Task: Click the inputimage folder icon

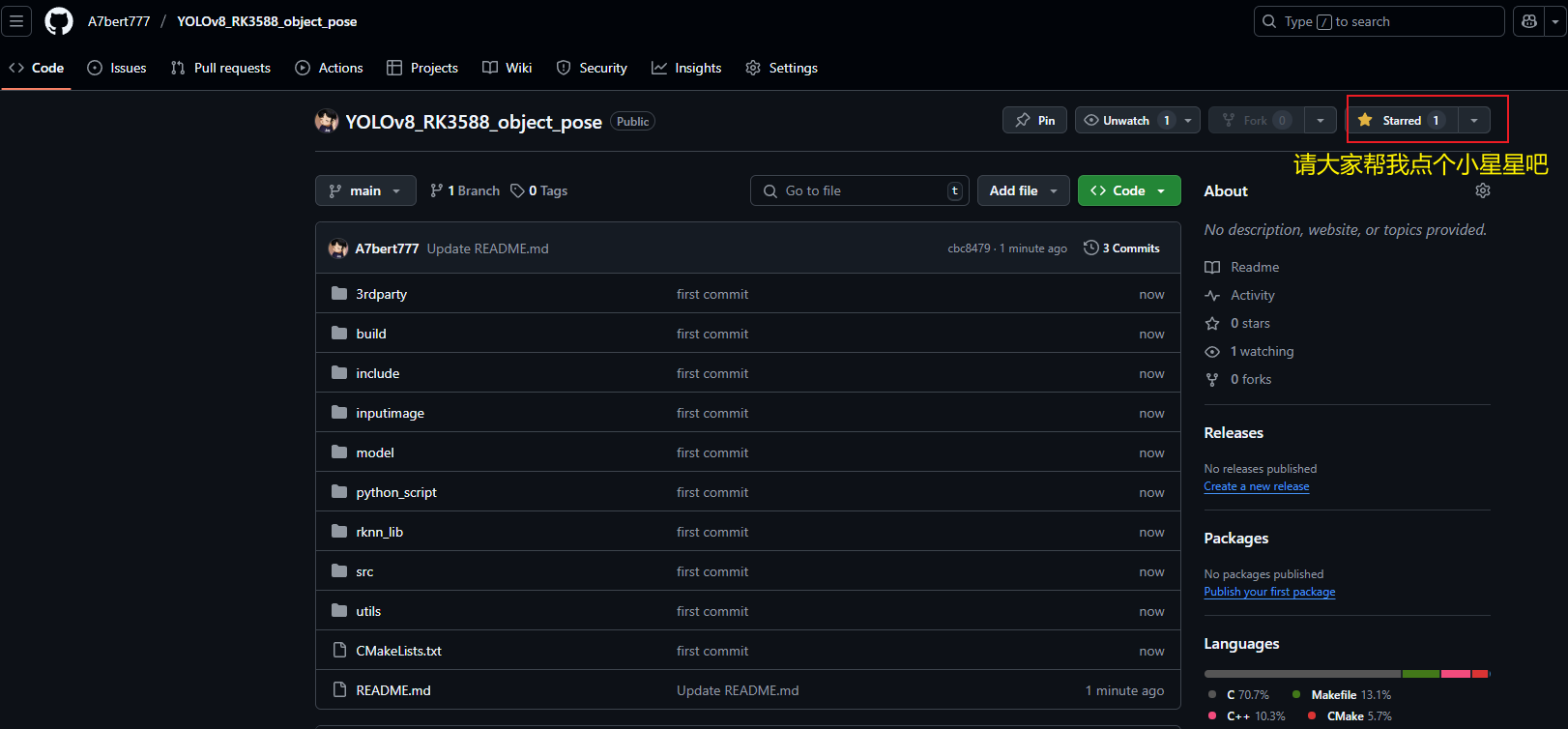Action: click(x=339, y=412)
